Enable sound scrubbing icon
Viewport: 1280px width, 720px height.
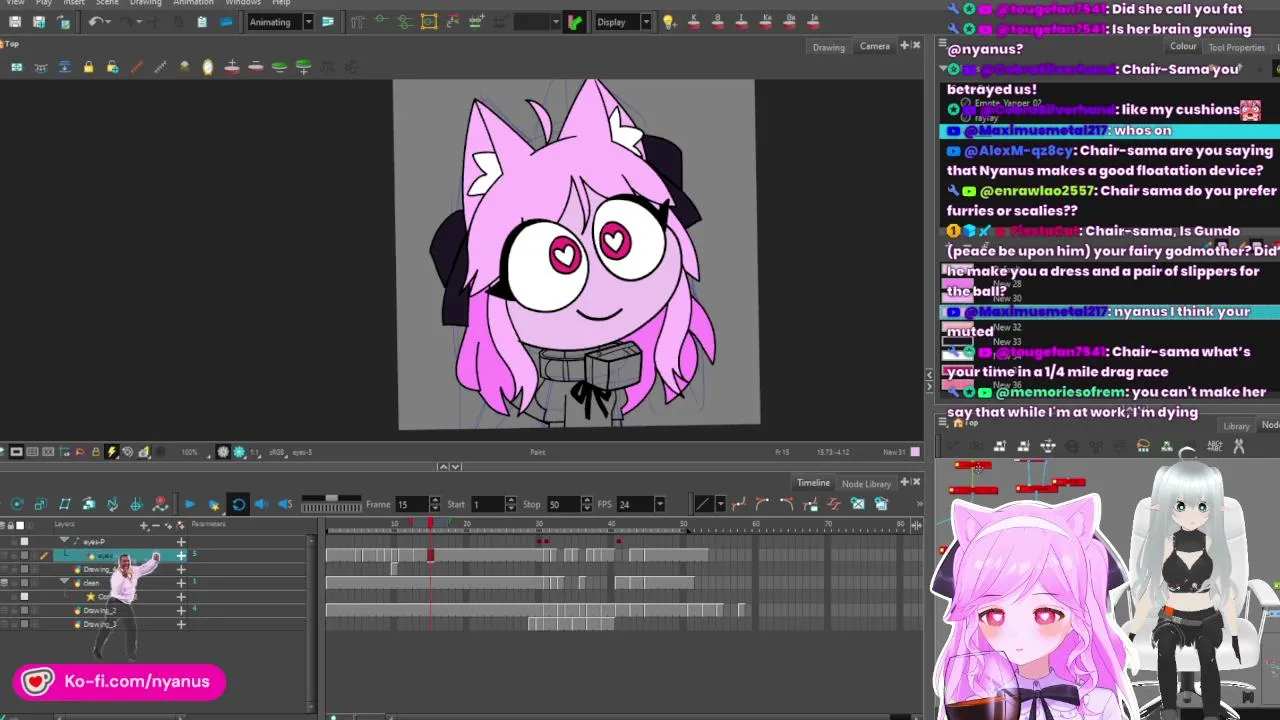285,504
